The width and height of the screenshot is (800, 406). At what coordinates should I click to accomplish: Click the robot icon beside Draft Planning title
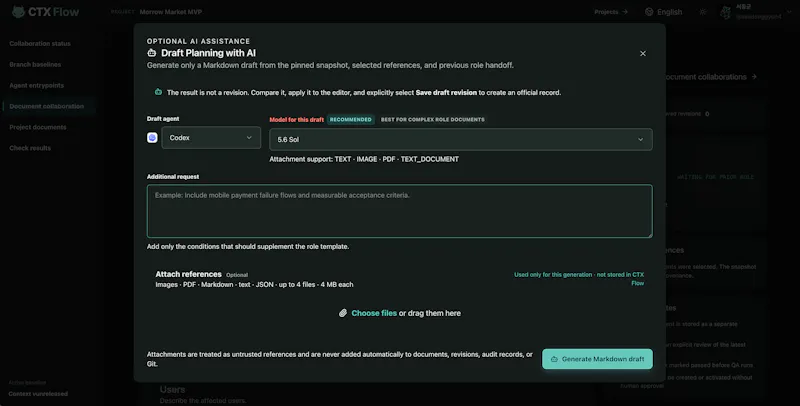pyautogui.click(x=152, y=53)
